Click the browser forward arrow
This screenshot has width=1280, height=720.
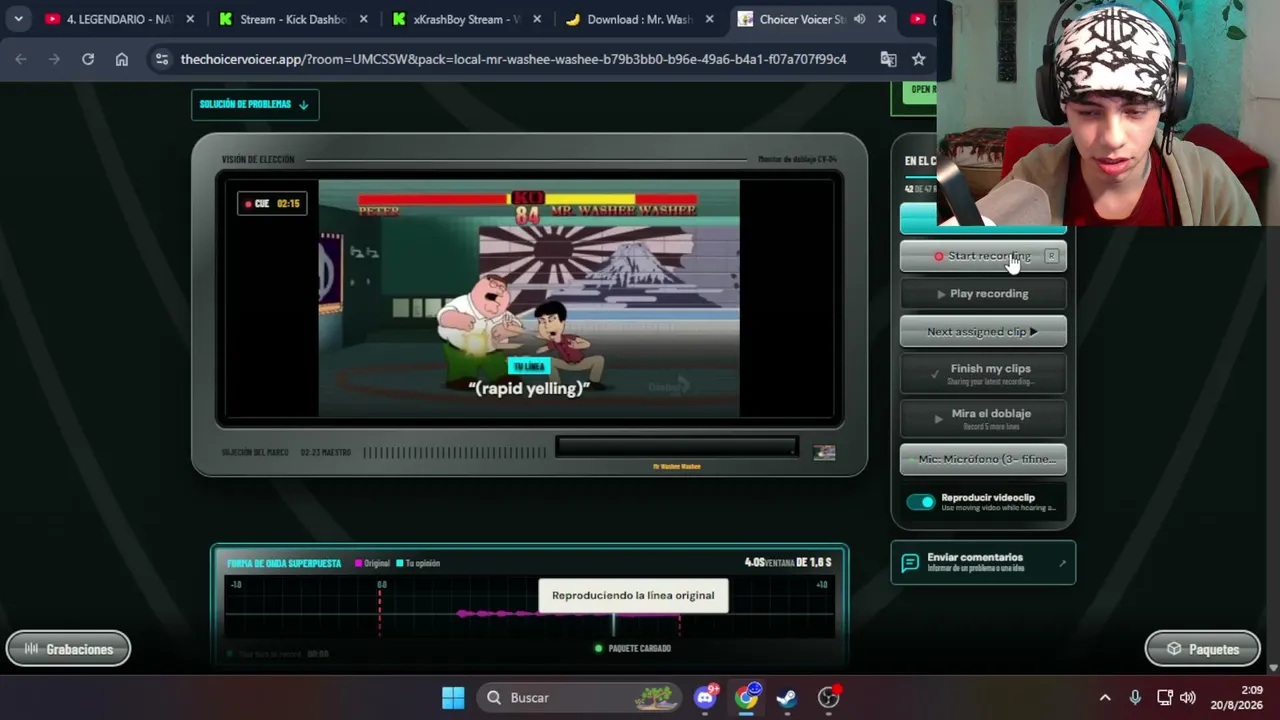54,59
